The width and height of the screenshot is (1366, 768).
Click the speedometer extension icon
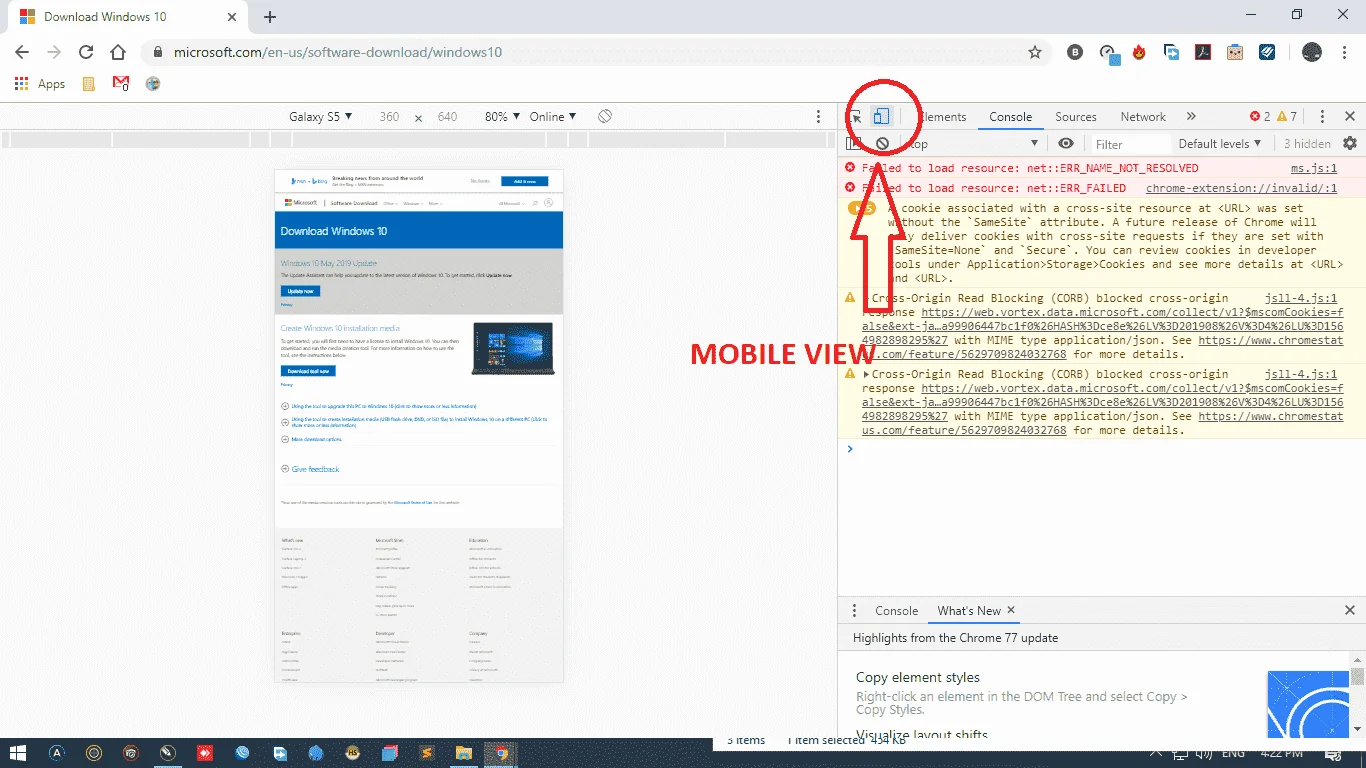[x=1108, y=54]
